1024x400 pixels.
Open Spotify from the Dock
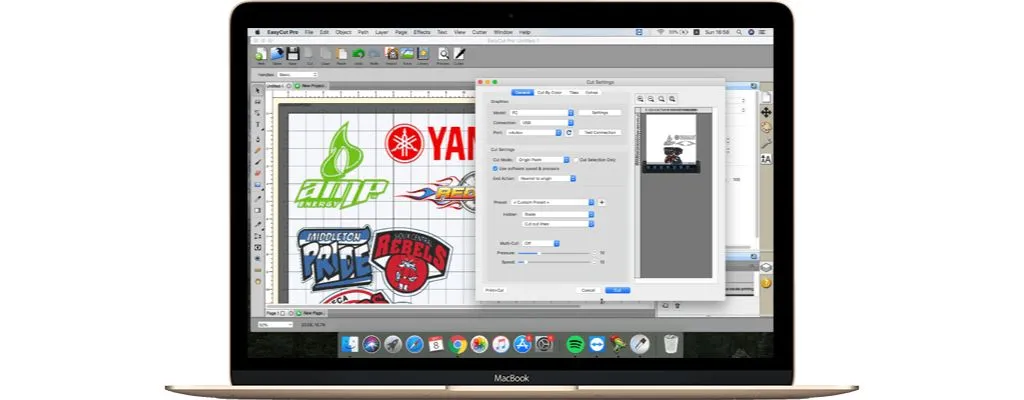pyautogui.click(x=575, y=344)
